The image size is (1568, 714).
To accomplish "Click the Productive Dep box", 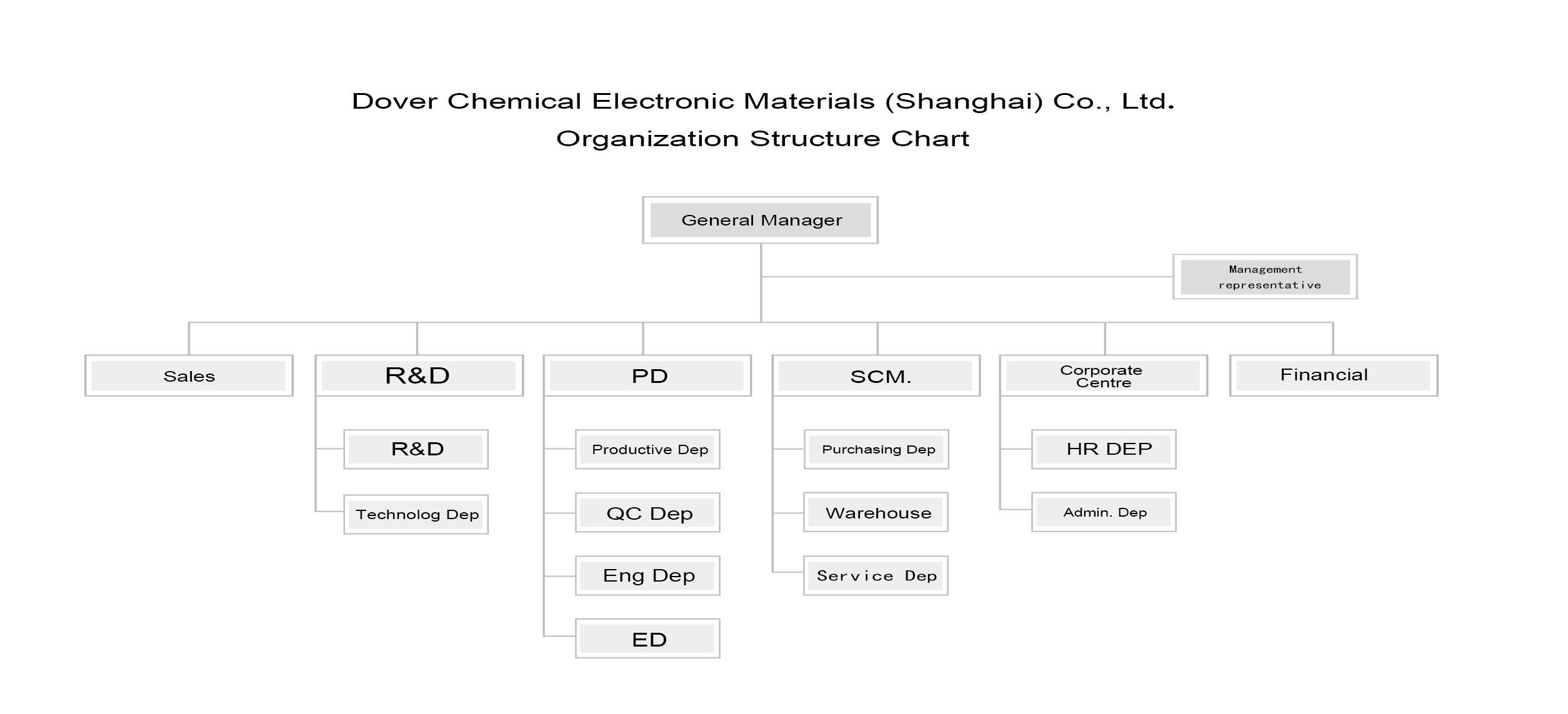I will (x=647, y=449).
